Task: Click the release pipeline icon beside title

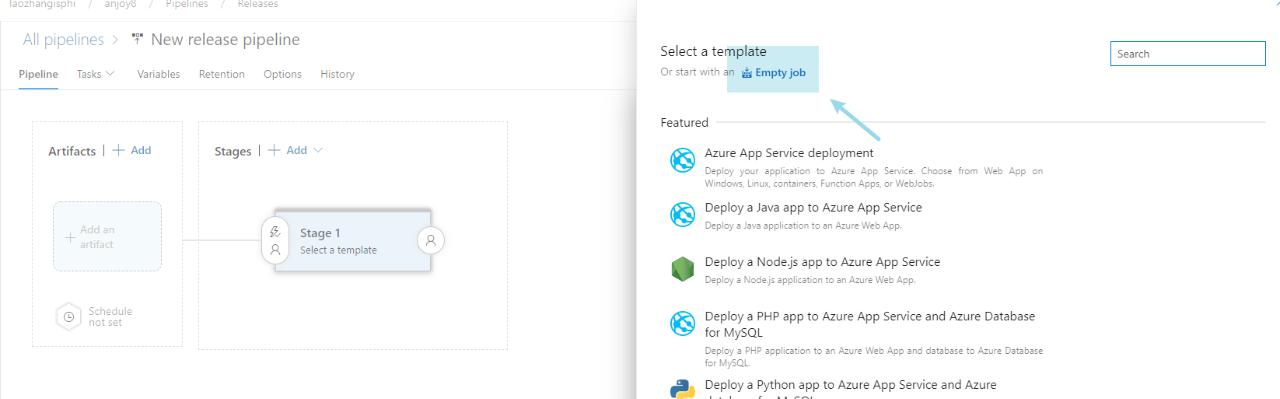Action: point(137,40)
